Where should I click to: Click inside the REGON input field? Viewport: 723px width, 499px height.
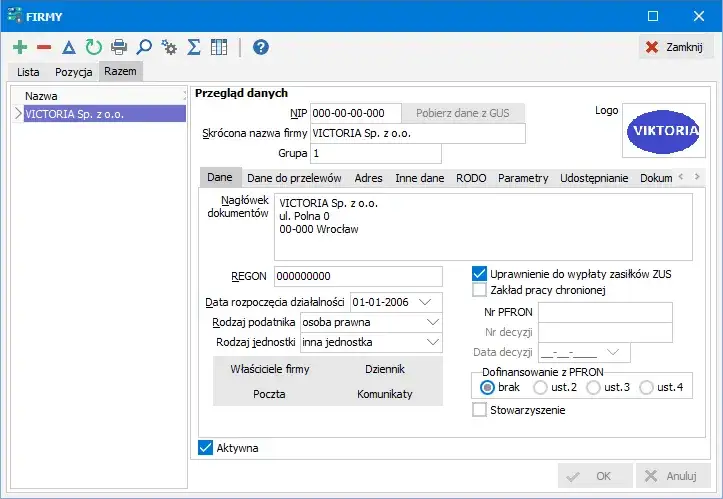357,277
